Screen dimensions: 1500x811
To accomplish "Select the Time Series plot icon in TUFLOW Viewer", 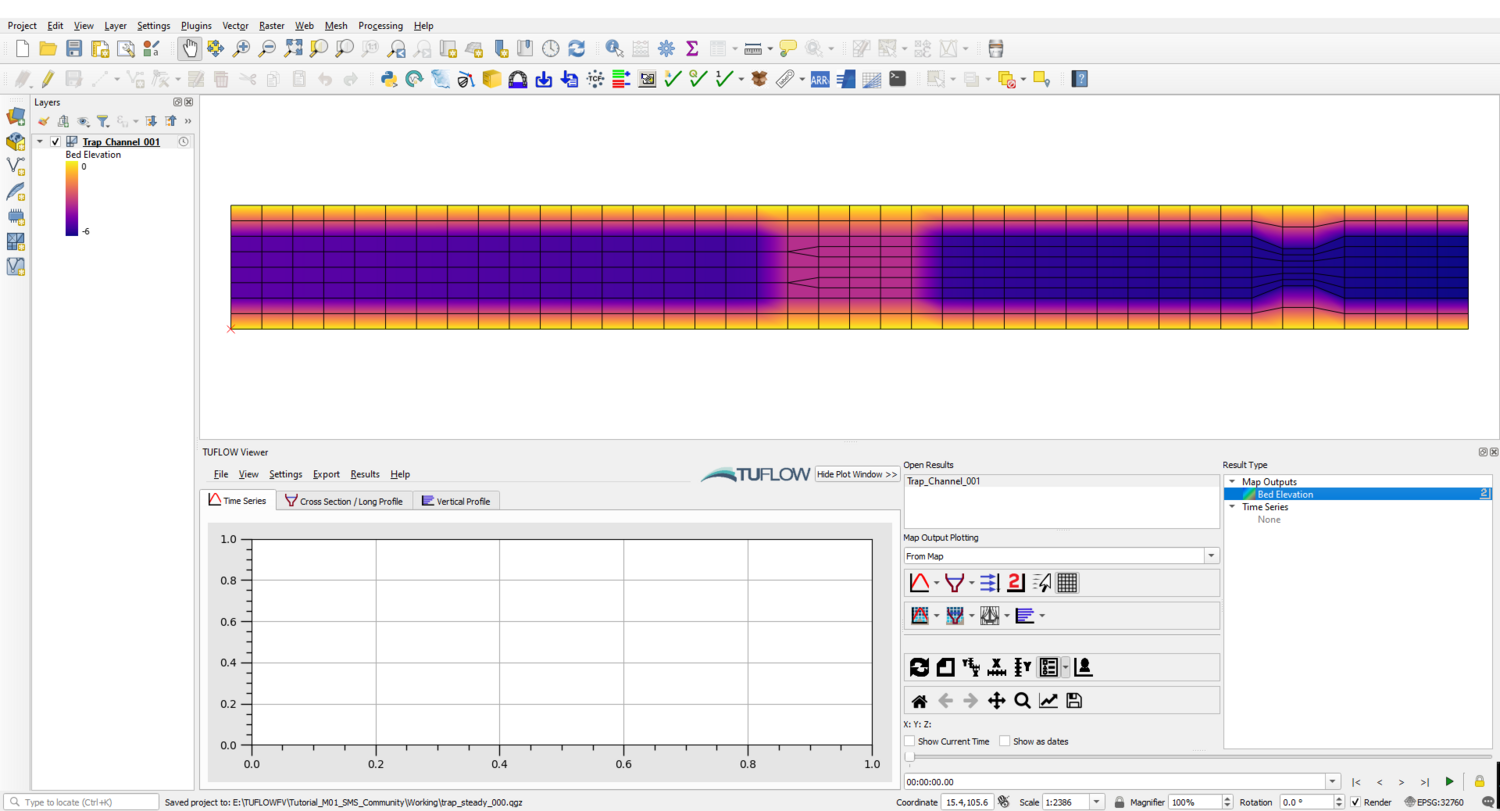I will (x=918, y=583).
